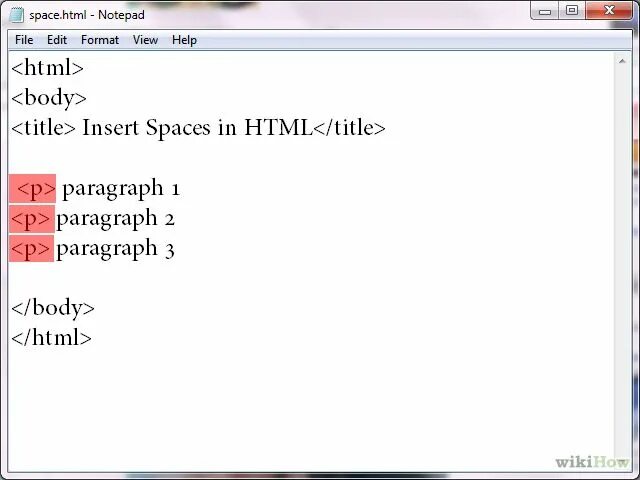Click the </title> closing tag
The width and height of the screenshot is (640, 480).
pyautogui.click(x=349, y=127)
